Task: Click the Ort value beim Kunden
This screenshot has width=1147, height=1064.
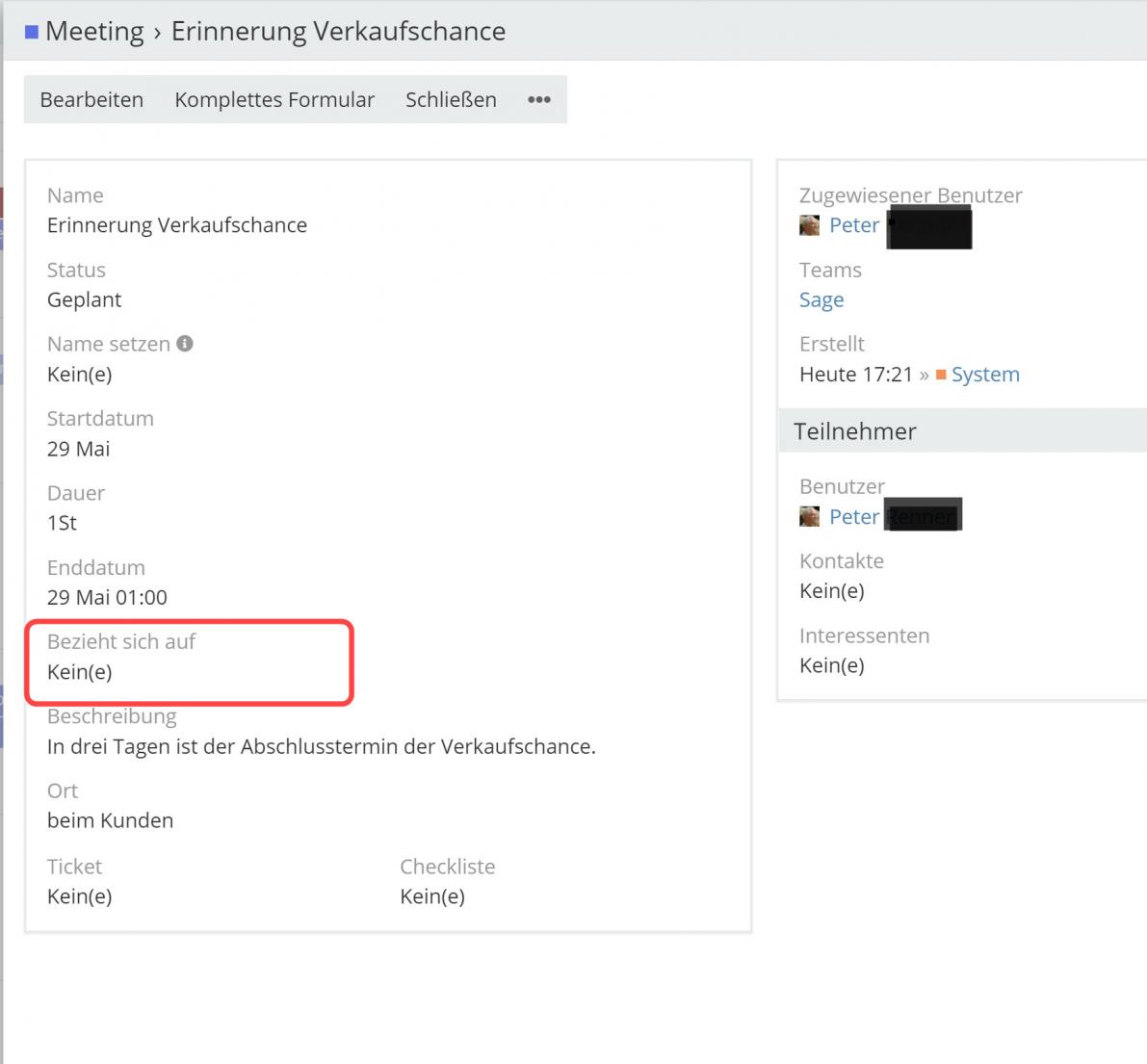Action: 111,820
